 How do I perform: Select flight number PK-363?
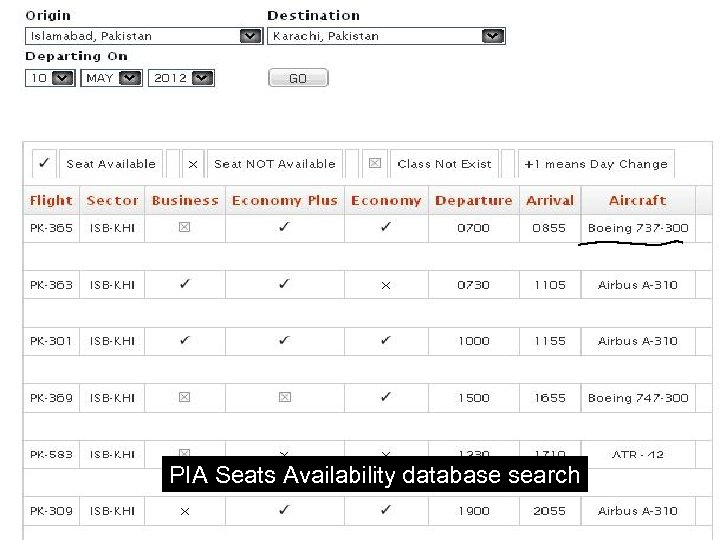click(x=51, y=285)
